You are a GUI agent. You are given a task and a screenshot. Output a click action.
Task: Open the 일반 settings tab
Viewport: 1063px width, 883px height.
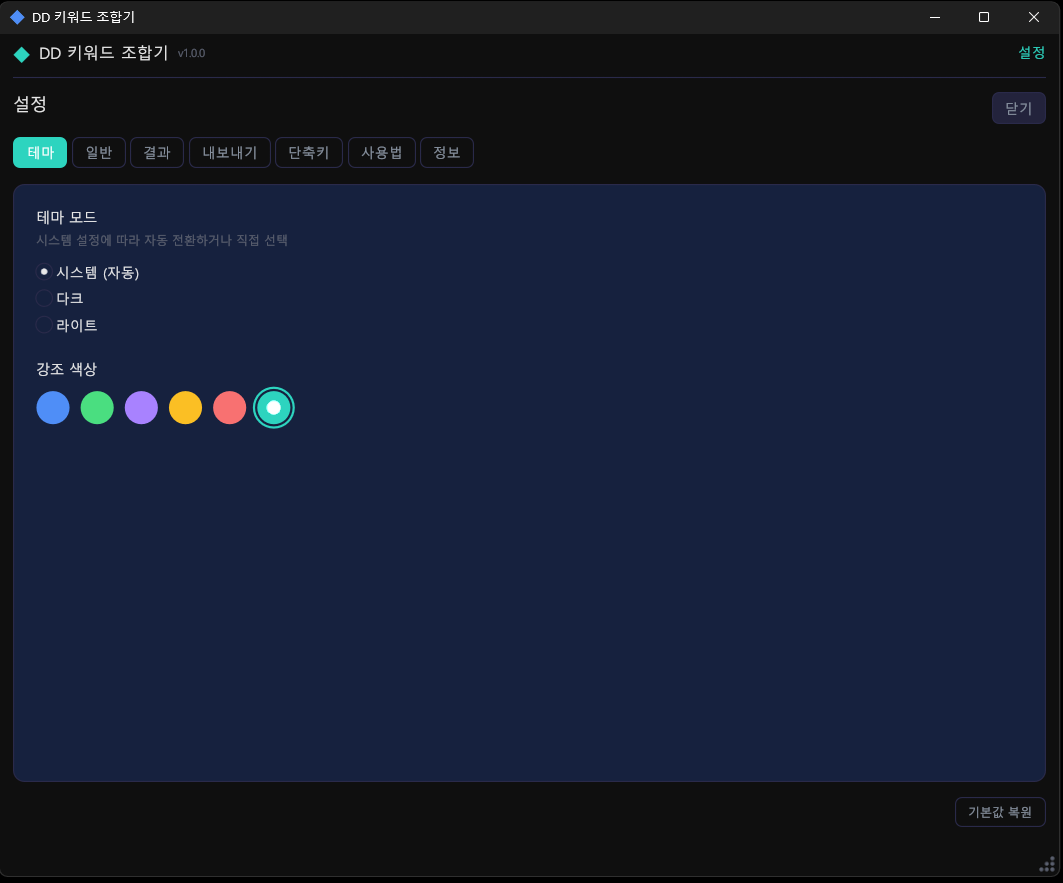tap(99, 153)
